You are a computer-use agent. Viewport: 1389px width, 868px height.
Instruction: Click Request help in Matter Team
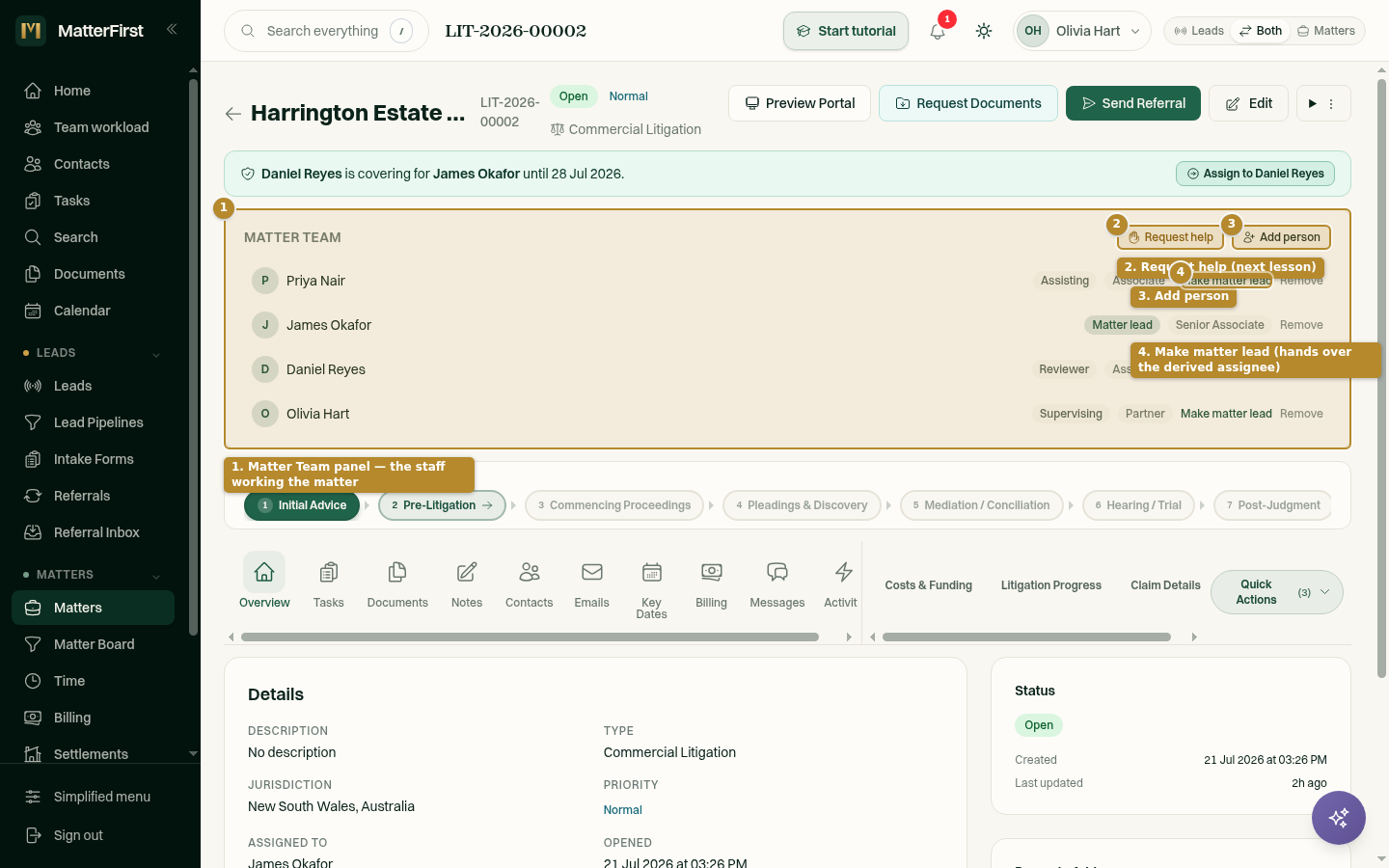click(1170, 237)
